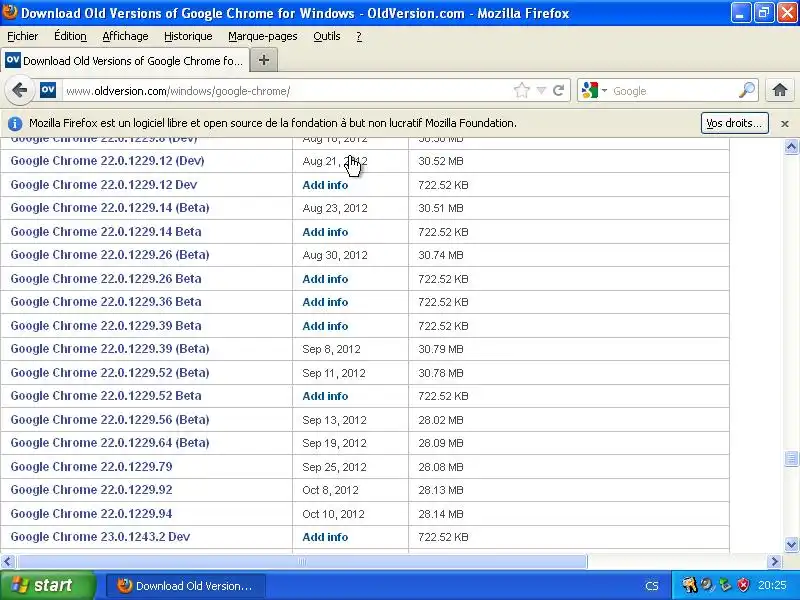Open the ? help menu

[359, 36]
